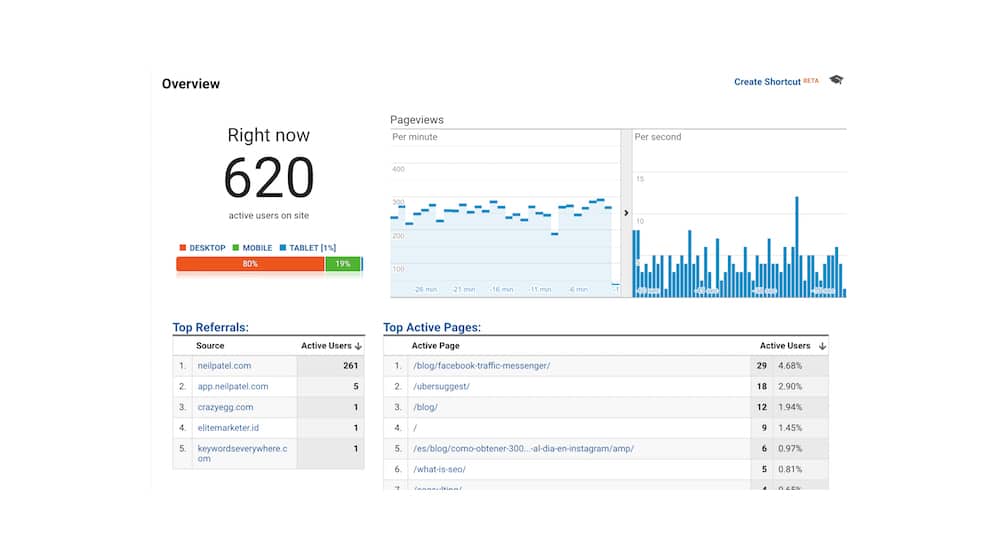Open keywordseverywhere.com referral source
This screenshot has width=1000, height=560.
pos(242,453)
